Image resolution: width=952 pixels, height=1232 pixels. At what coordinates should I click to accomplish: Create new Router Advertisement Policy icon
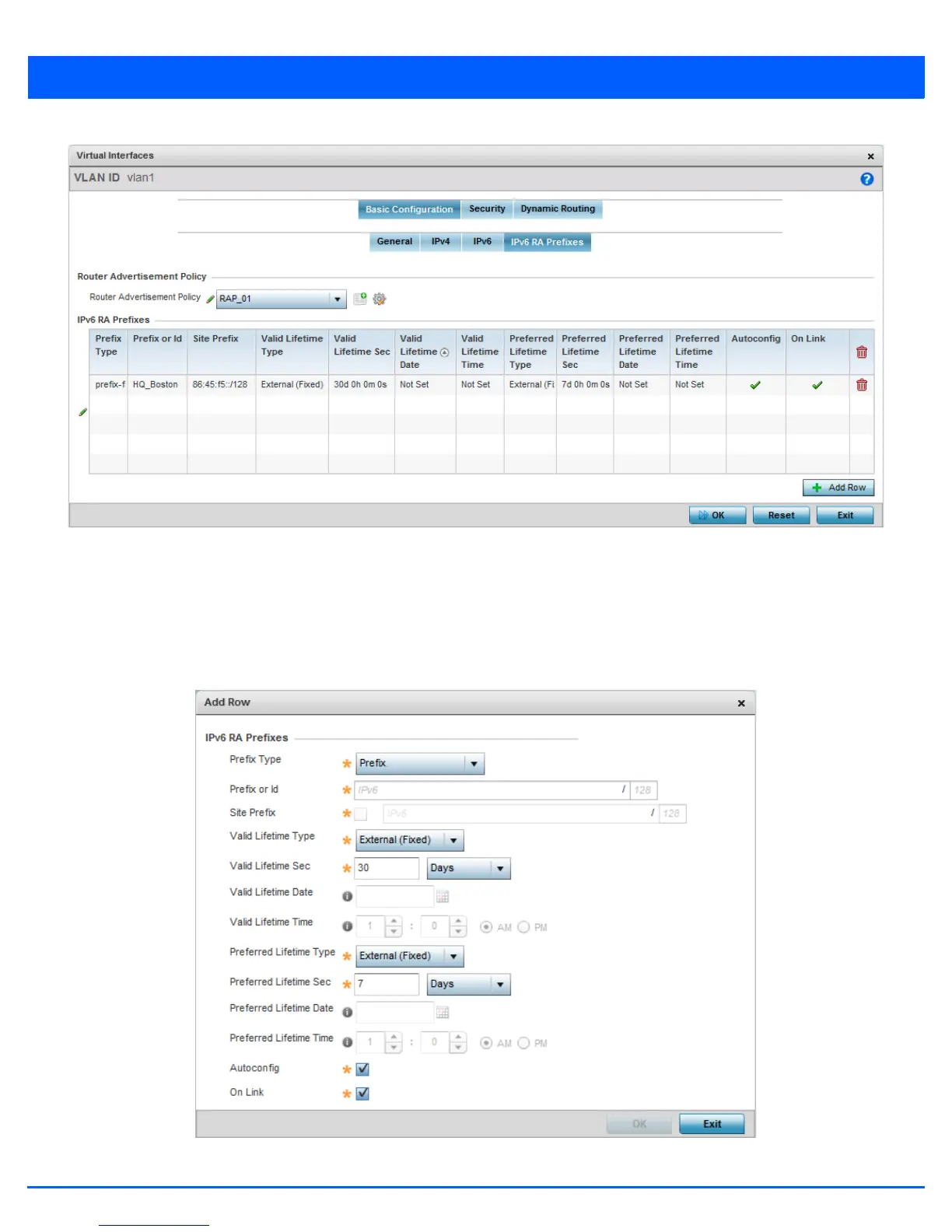tap(360, 299)
